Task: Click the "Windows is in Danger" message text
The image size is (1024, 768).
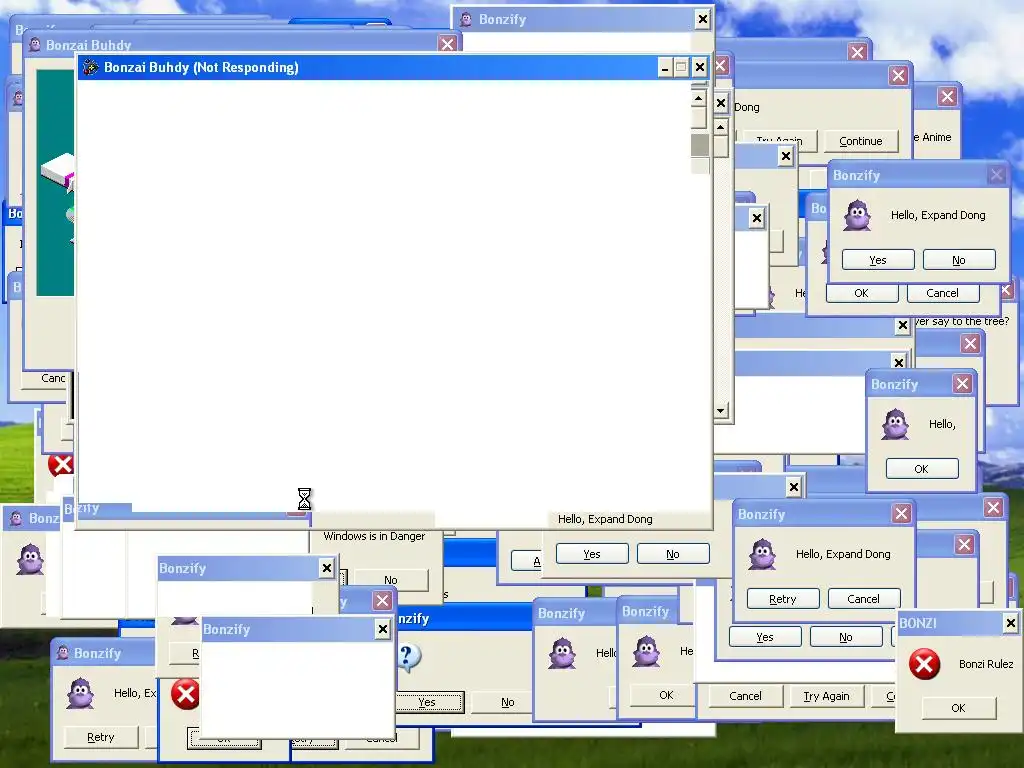Action: (374, 536)
